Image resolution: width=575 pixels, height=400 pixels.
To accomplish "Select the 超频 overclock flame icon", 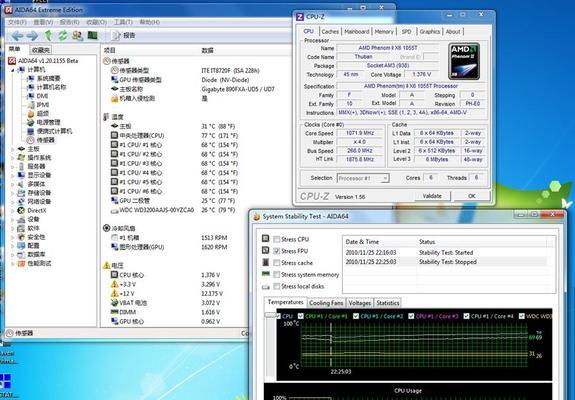I will (30, 114).
